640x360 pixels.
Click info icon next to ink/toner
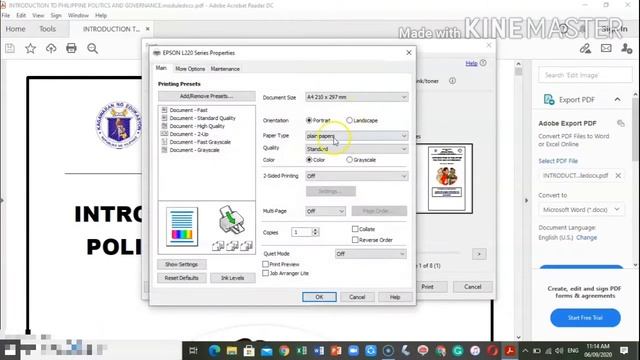click(452, 81)
